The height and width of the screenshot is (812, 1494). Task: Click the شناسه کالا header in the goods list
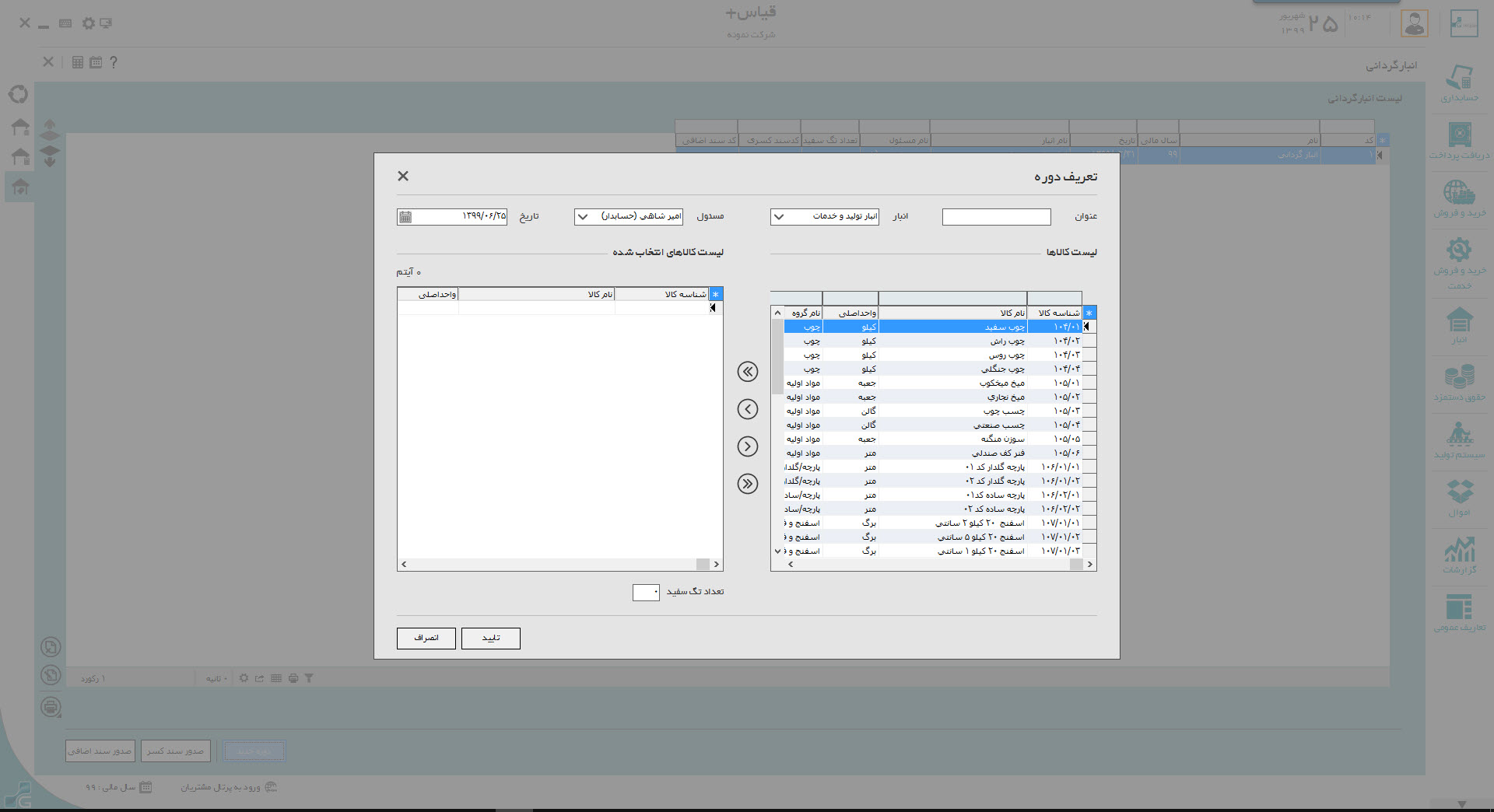(x=1054, y=313)
